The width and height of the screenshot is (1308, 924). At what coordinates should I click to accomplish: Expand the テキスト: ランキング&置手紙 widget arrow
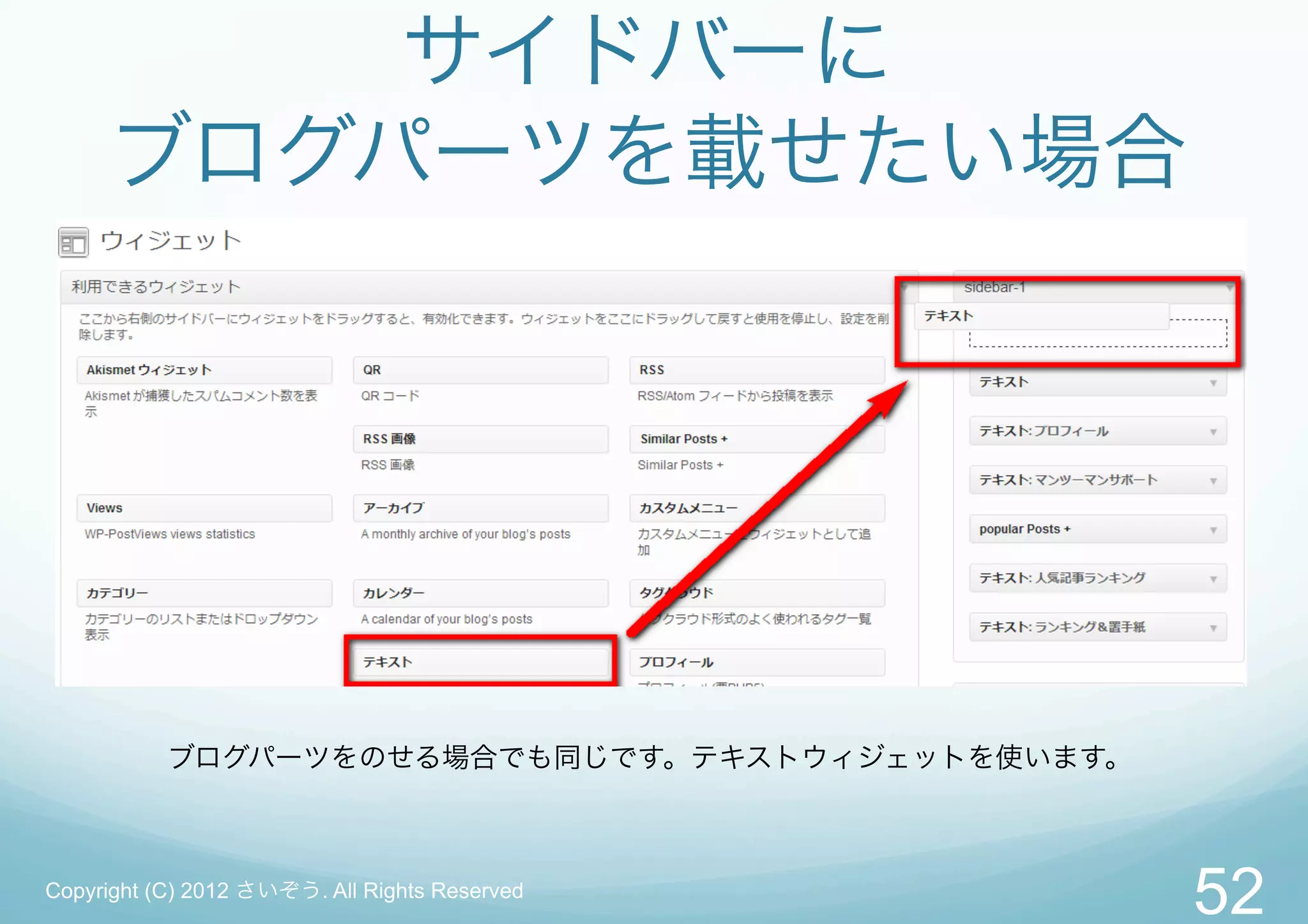point(1213,628)
